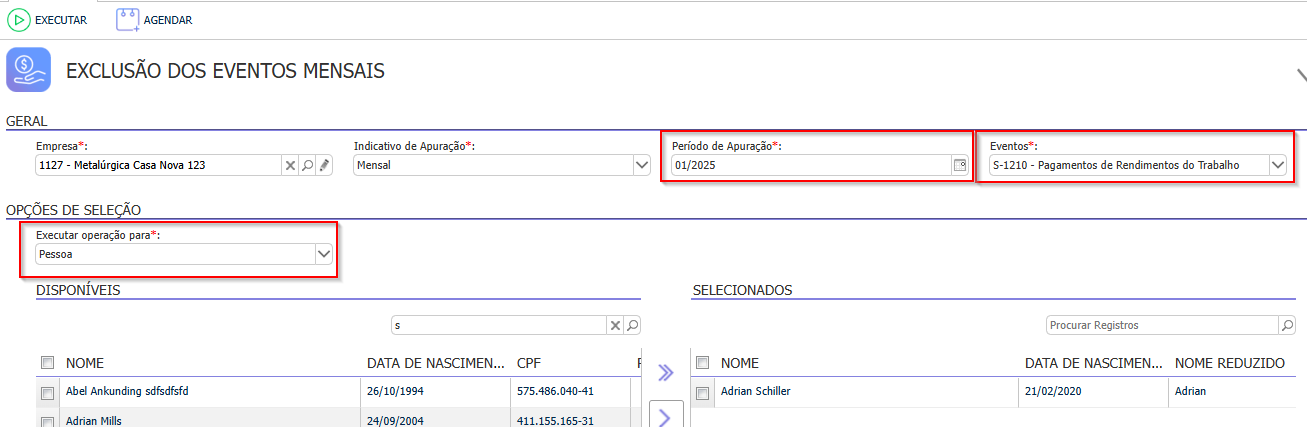
Task: Move selected record with single-arrow button
Action: 666,417
